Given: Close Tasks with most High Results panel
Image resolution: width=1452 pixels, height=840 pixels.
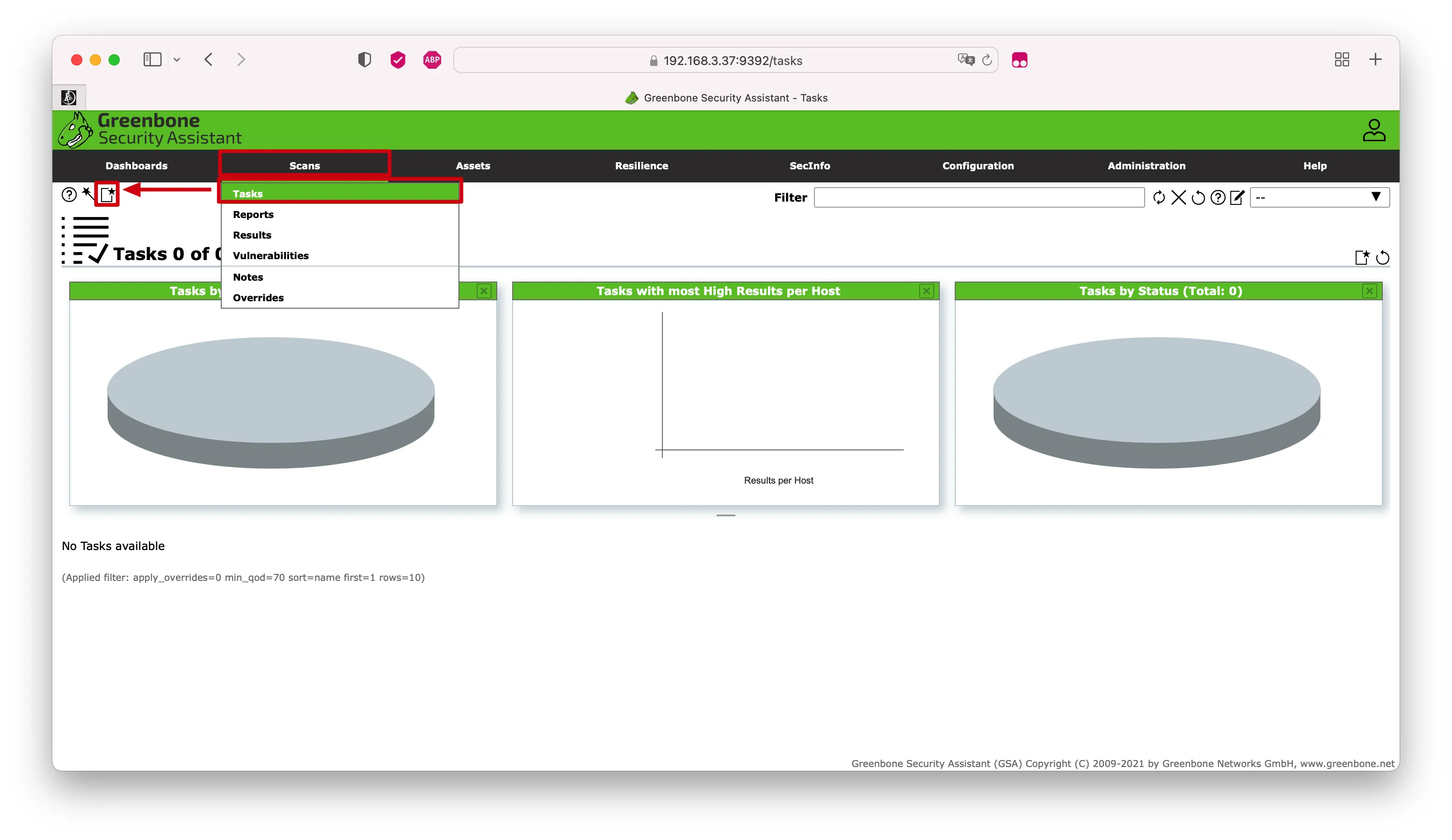Looking at the screenshot, I should coord(926,291).
